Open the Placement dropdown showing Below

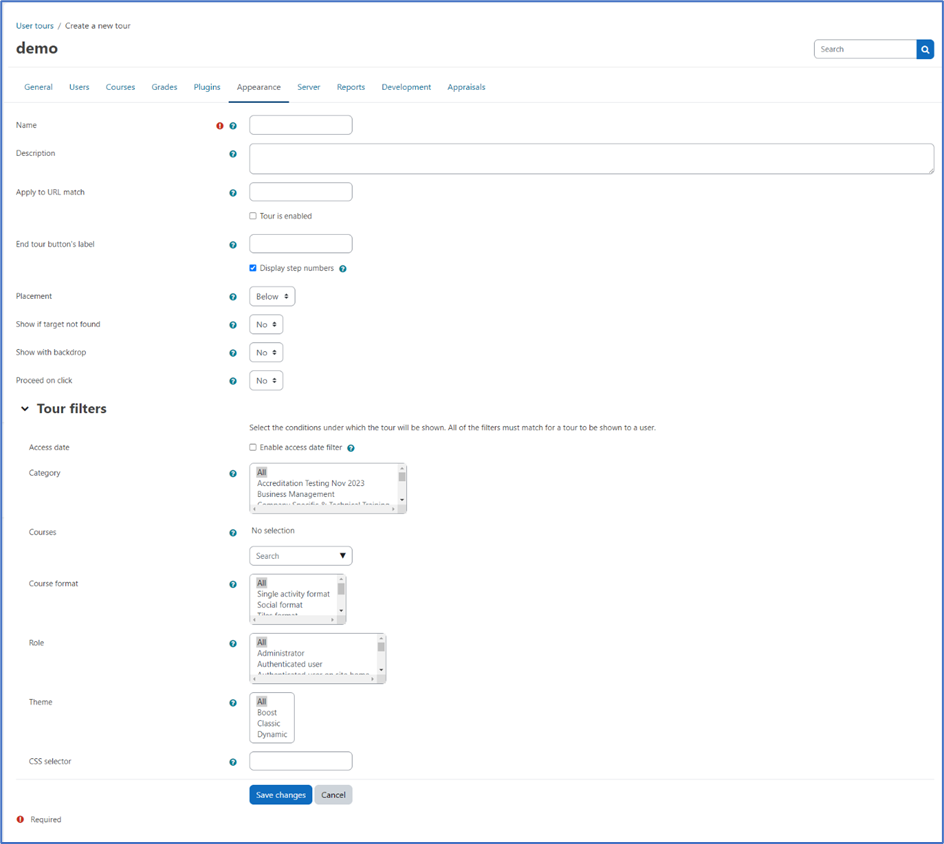coord(272,297)
